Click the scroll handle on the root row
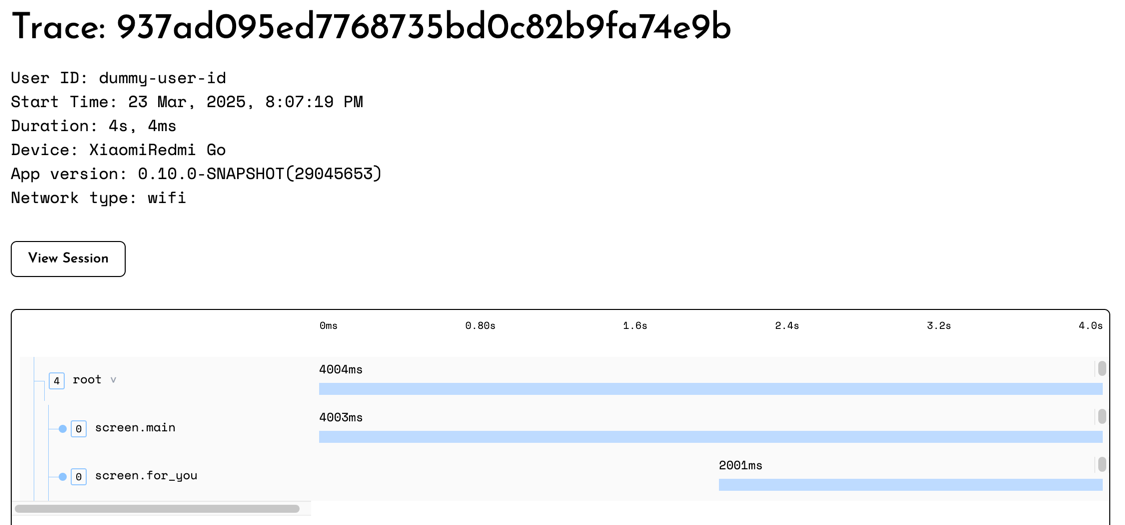This screenshot has width=1125, height=525. [1101, 369]
